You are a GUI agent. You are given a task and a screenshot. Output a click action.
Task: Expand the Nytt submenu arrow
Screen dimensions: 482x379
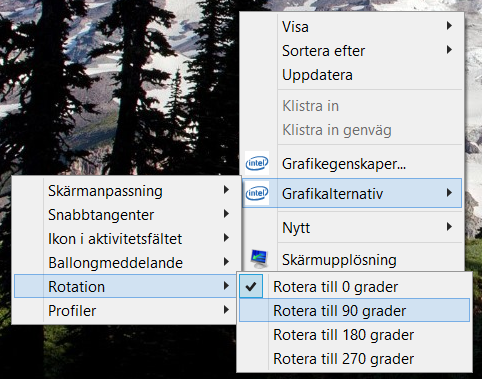coord(449,227)
